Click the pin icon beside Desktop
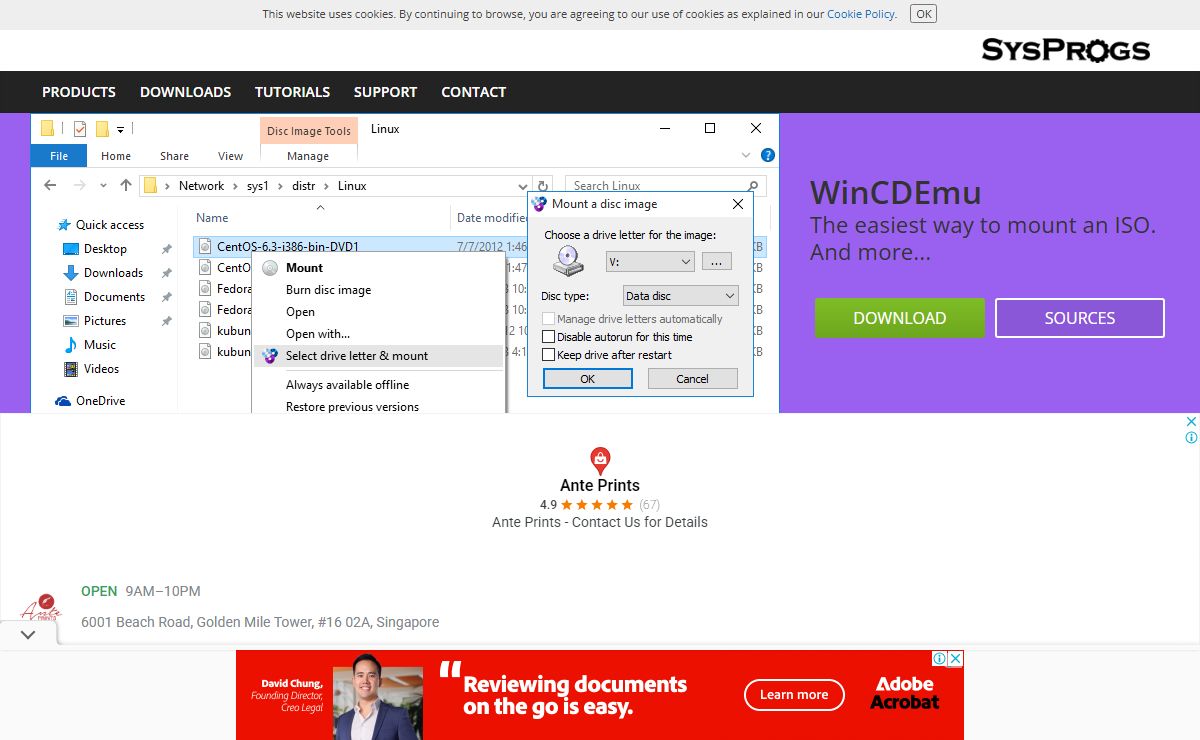The width and height of the screenshot is (1200, 740). [x=167, y=249]
